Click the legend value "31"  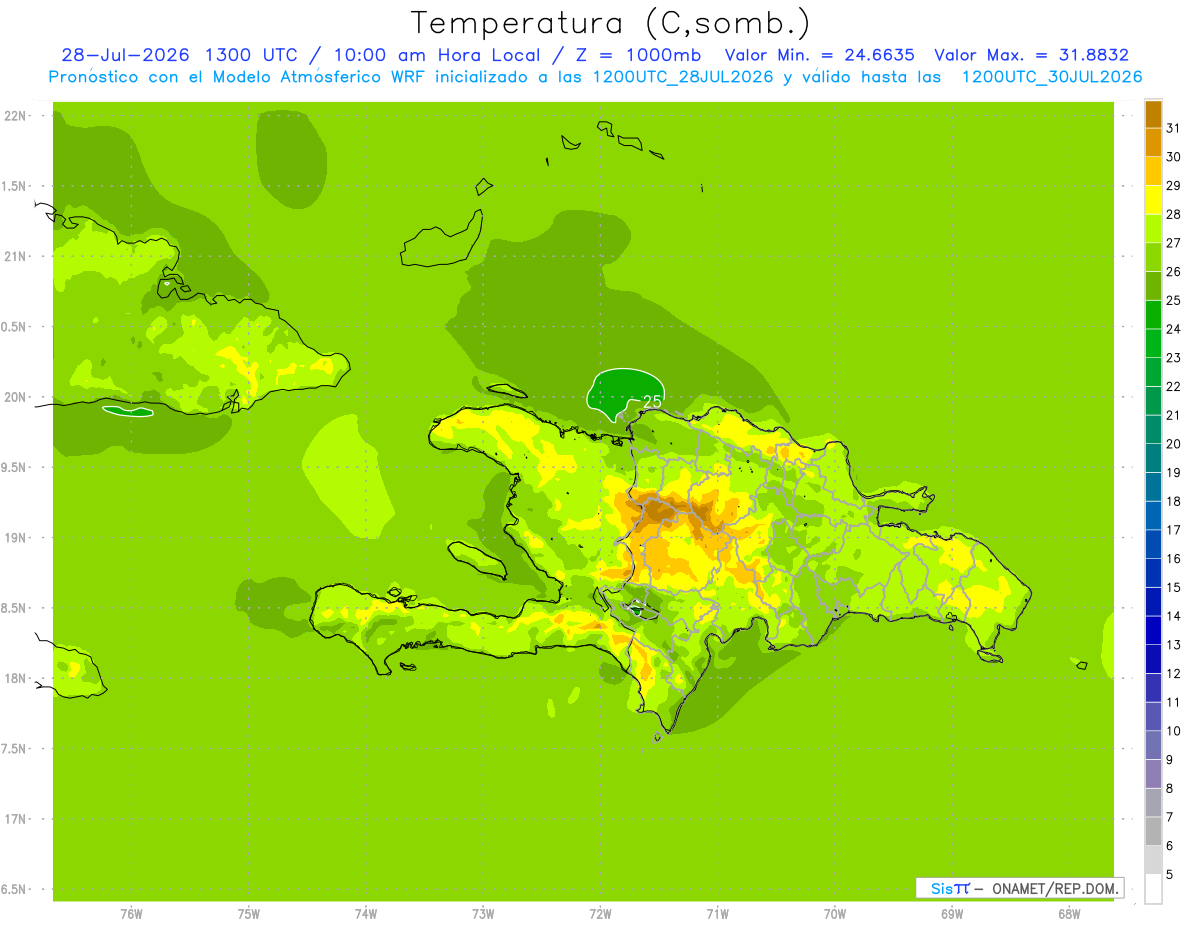click(x=1173, y=128)
